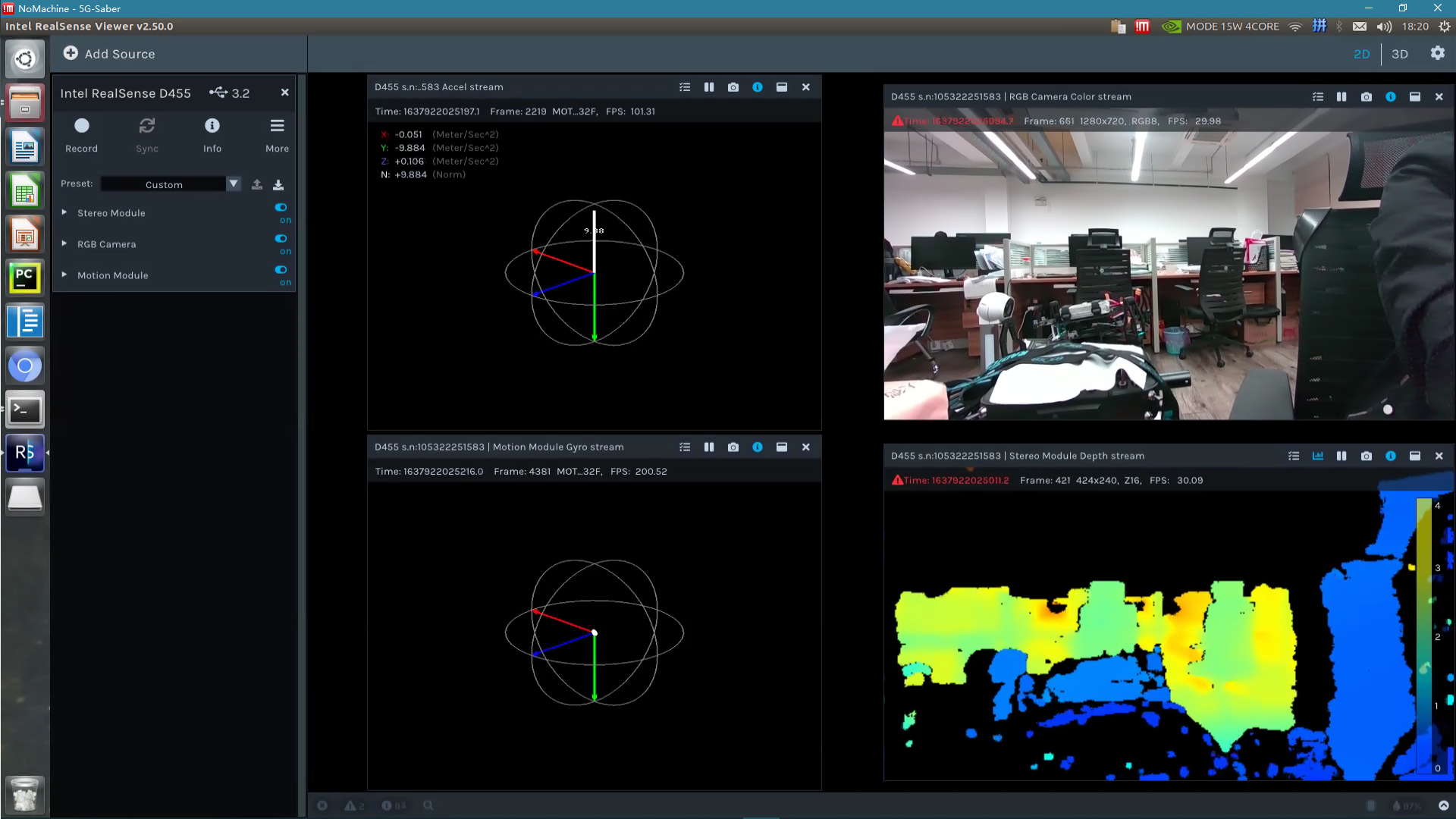Show info overlay for the Gyro stream
This screenshot has width=1456, height=819.
tap(758, 447)
